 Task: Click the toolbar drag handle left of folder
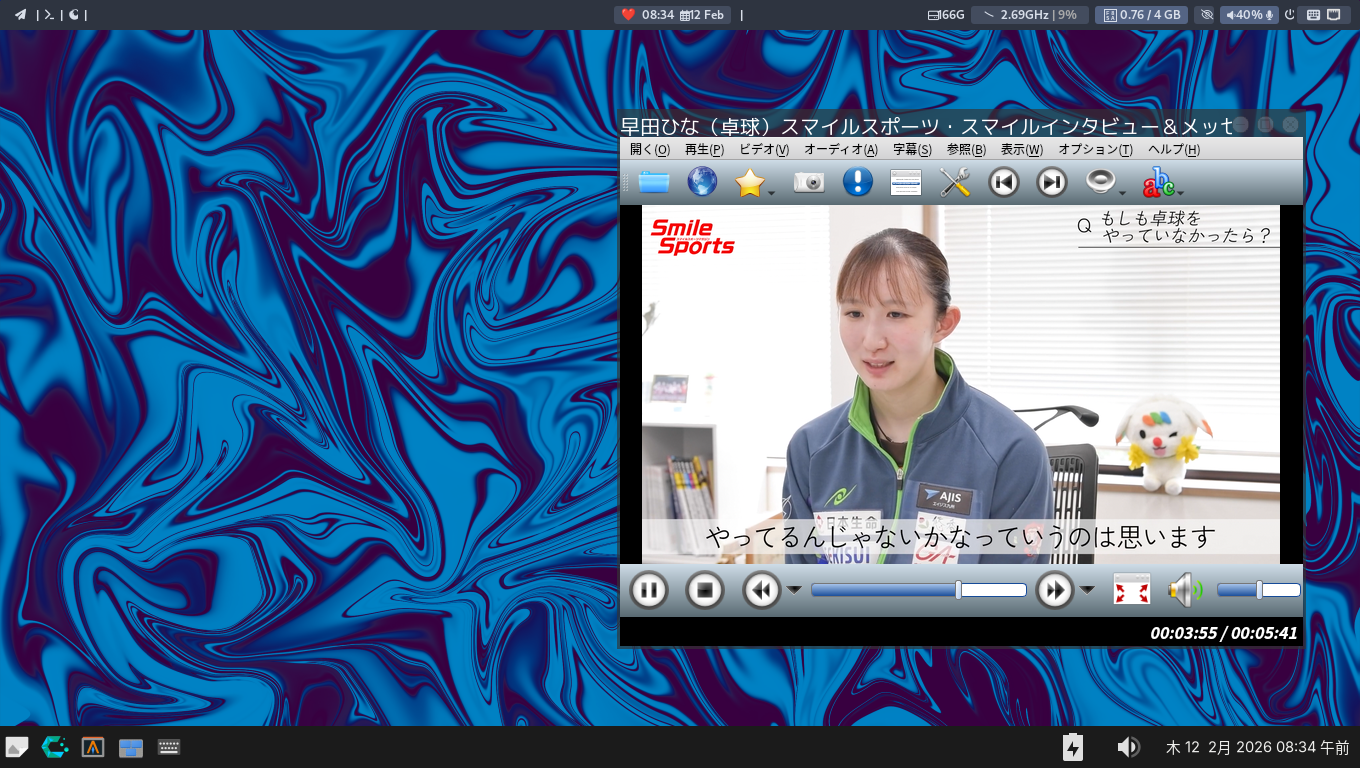pos(626,182)
